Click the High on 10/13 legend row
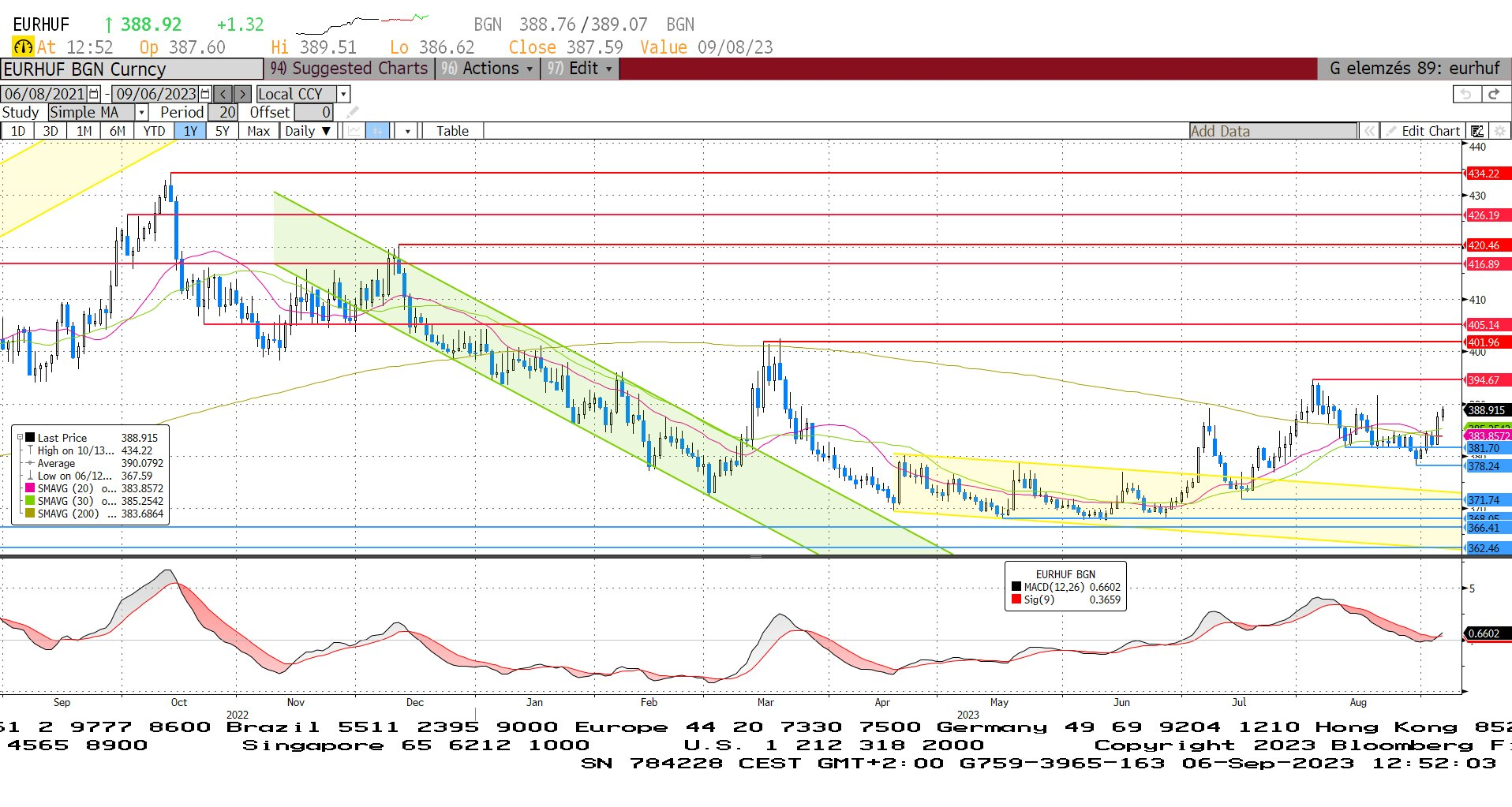Viewport: 1512px width, 807px height. click(91, 450)
